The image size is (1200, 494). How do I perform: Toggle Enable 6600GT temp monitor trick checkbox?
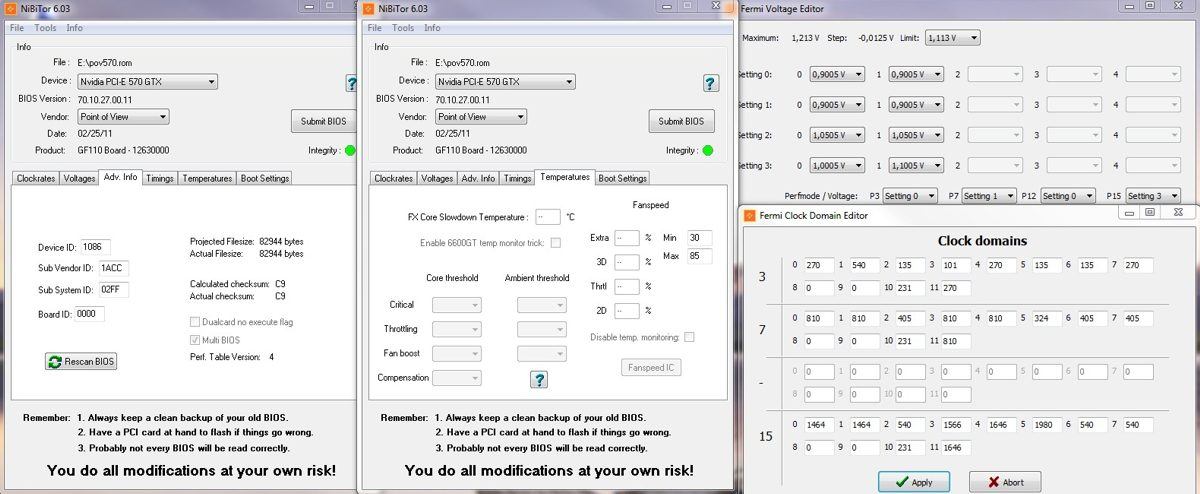(x=556, y=242)
